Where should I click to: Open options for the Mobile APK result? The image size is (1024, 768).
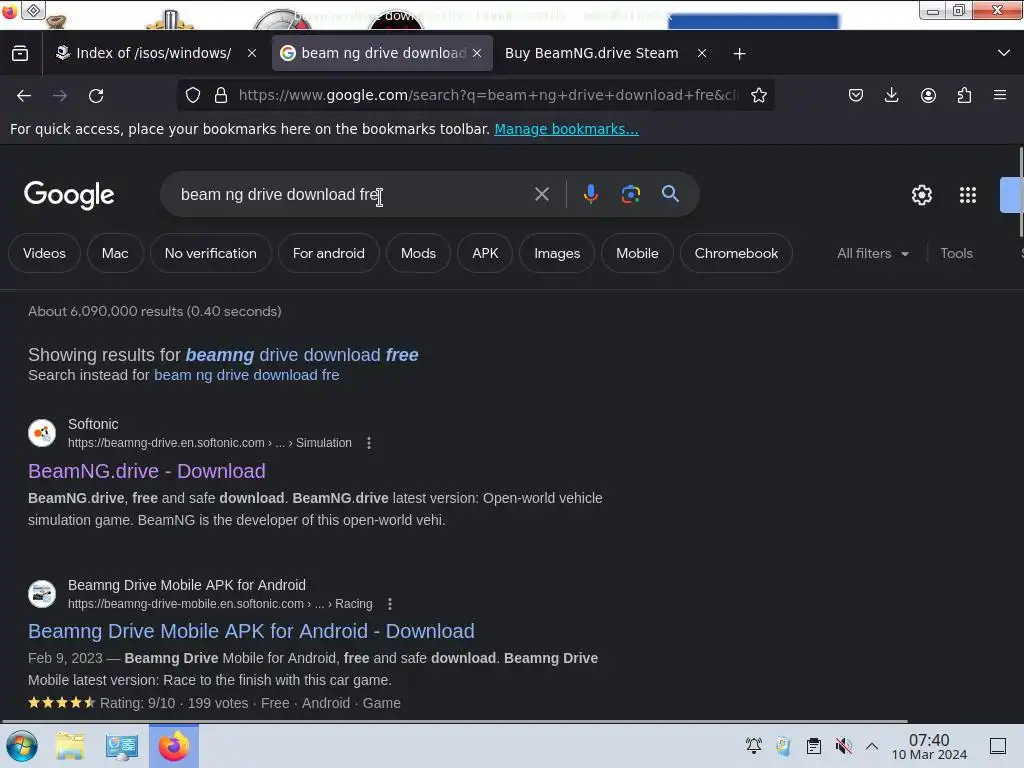coord(390,604)
